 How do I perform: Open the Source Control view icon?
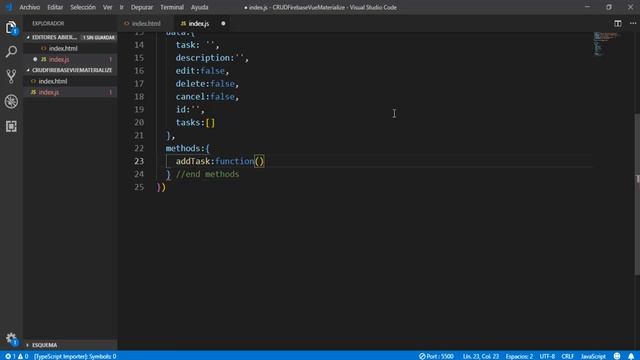click(x=11, y=76)
